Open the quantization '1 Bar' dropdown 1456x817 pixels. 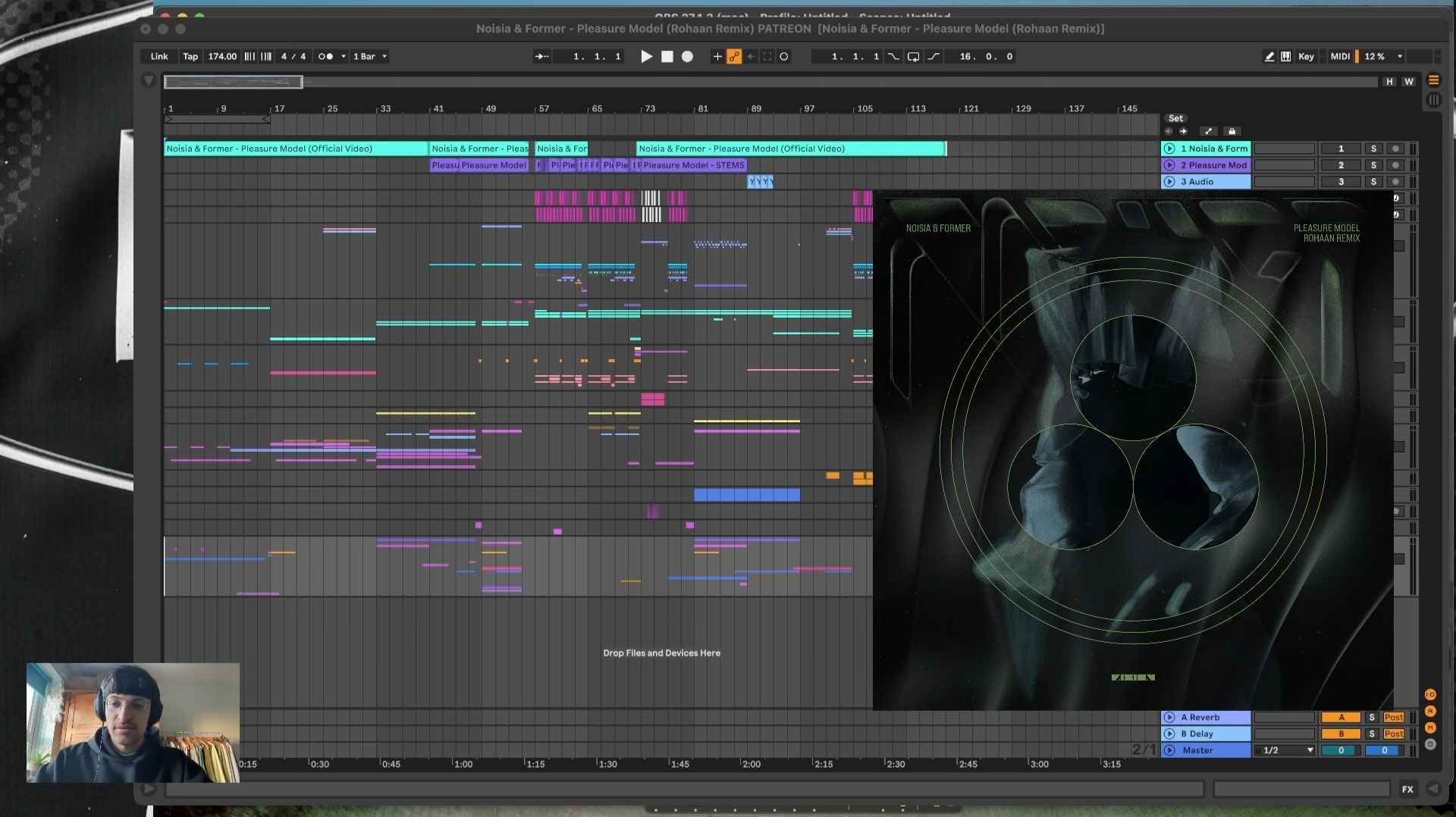[369, 56]
